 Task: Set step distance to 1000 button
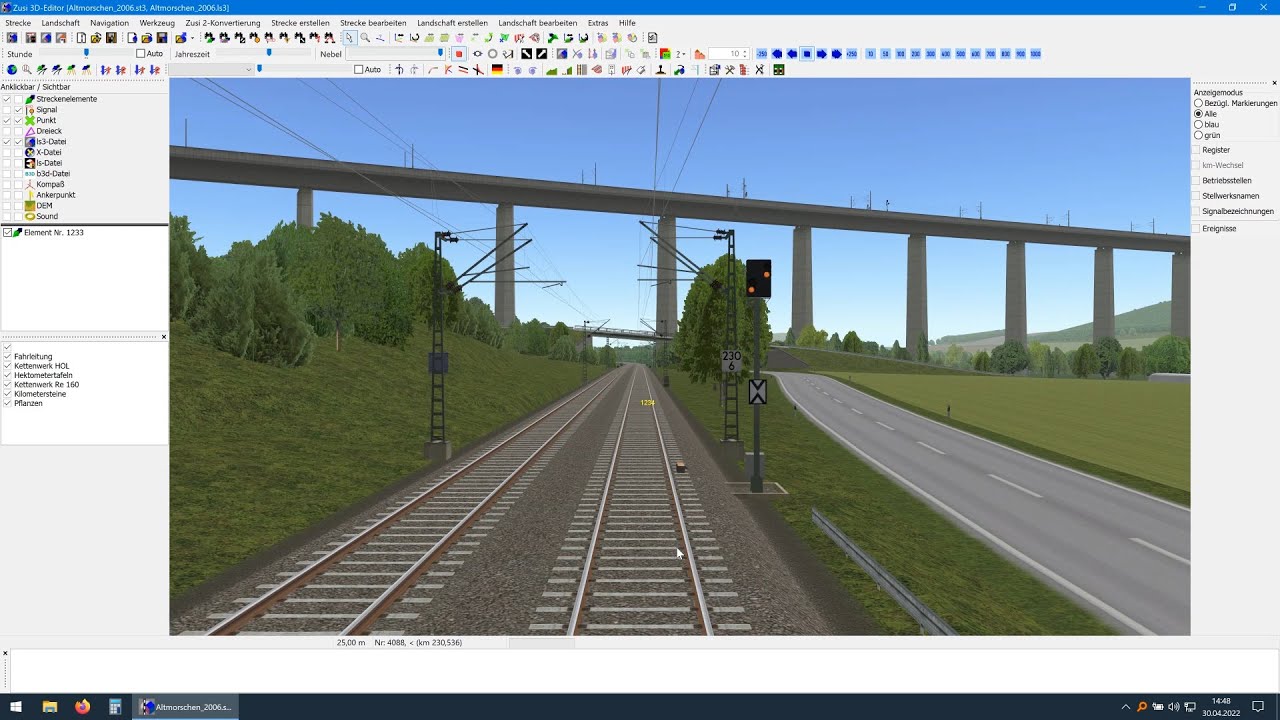(x=1035, y=54)
